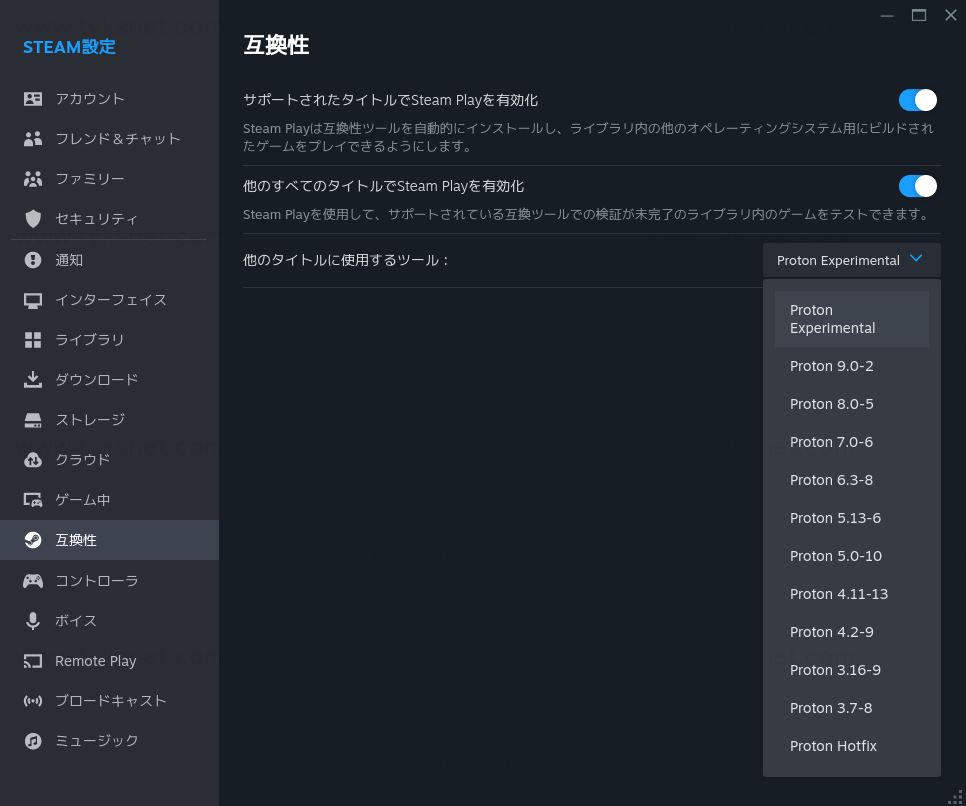Disable Steam Play for supported titles toggle
Screen dimensions: 966x806
[x=917, y=100]
